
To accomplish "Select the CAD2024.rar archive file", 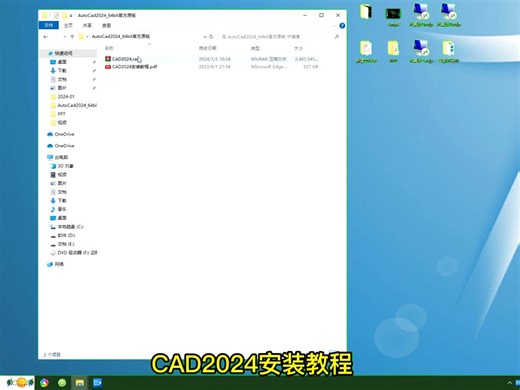I will pyautogui.click(x=125, y=59).
